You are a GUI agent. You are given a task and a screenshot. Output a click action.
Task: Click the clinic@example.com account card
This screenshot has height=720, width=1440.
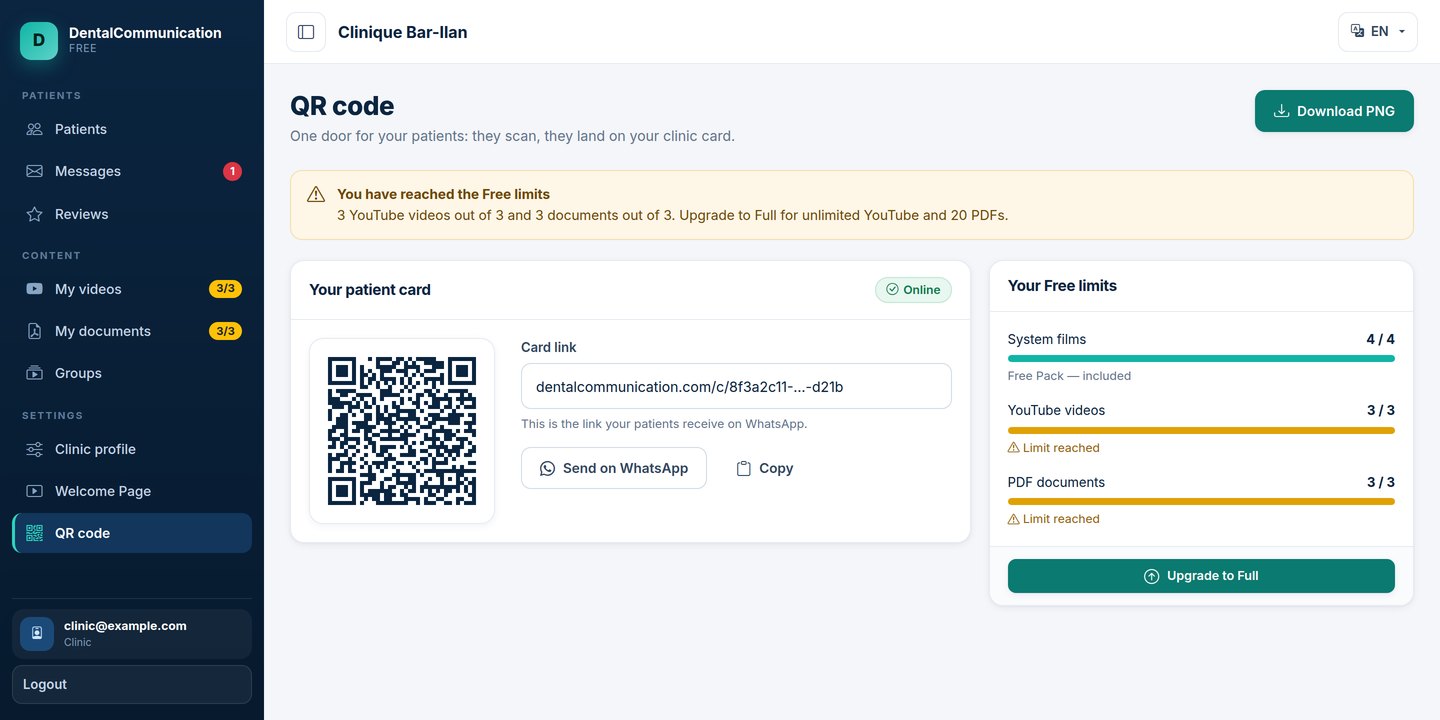point(132,634)
